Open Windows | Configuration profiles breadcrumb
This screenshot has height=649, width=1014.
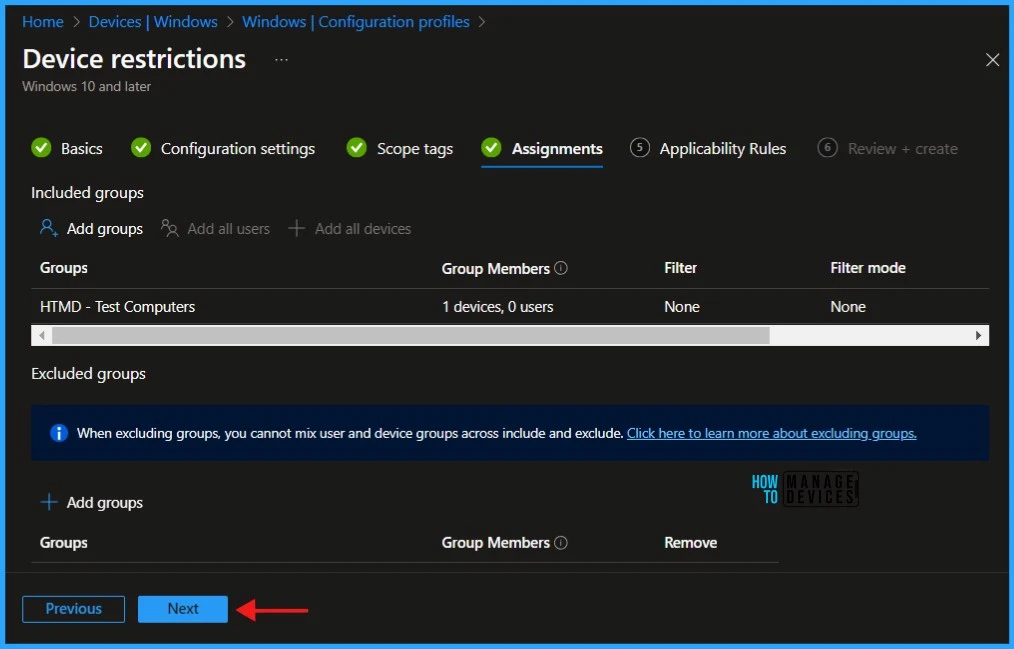coord(356,22)
